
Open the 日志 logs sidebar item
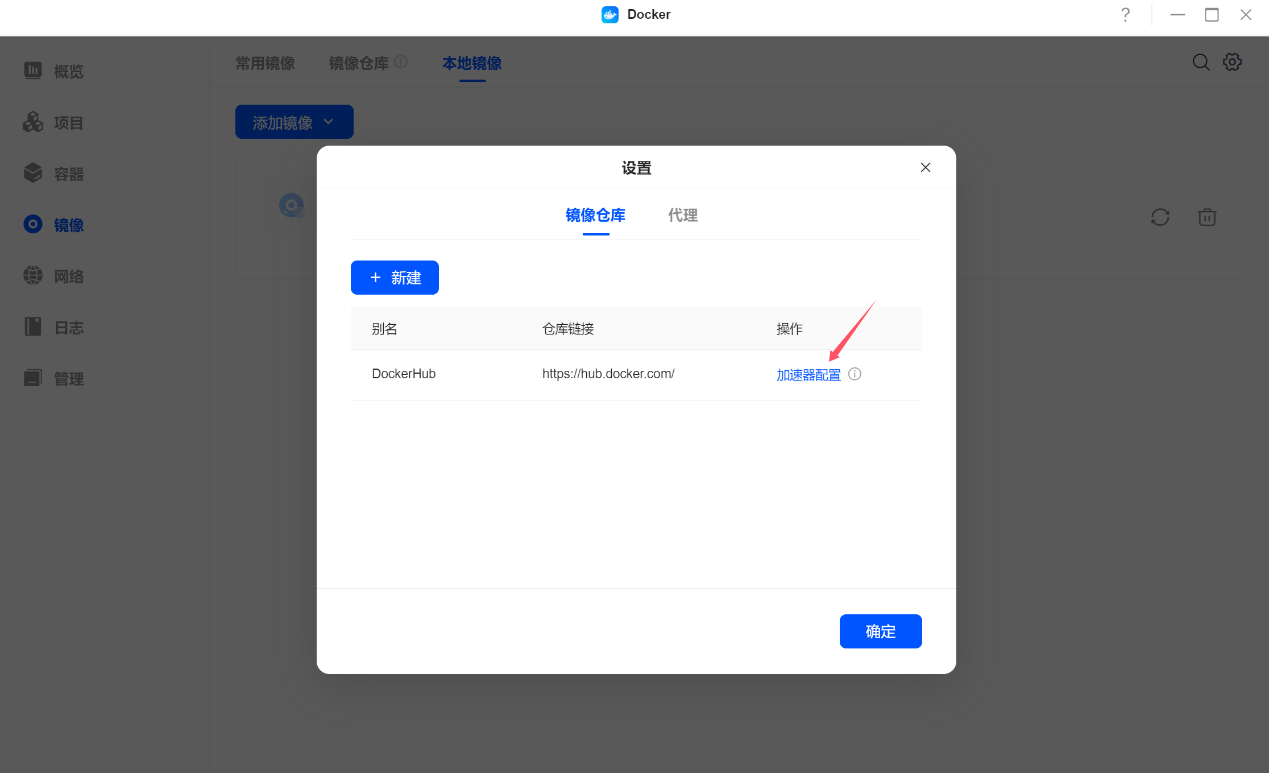click(x=54, y=327)
